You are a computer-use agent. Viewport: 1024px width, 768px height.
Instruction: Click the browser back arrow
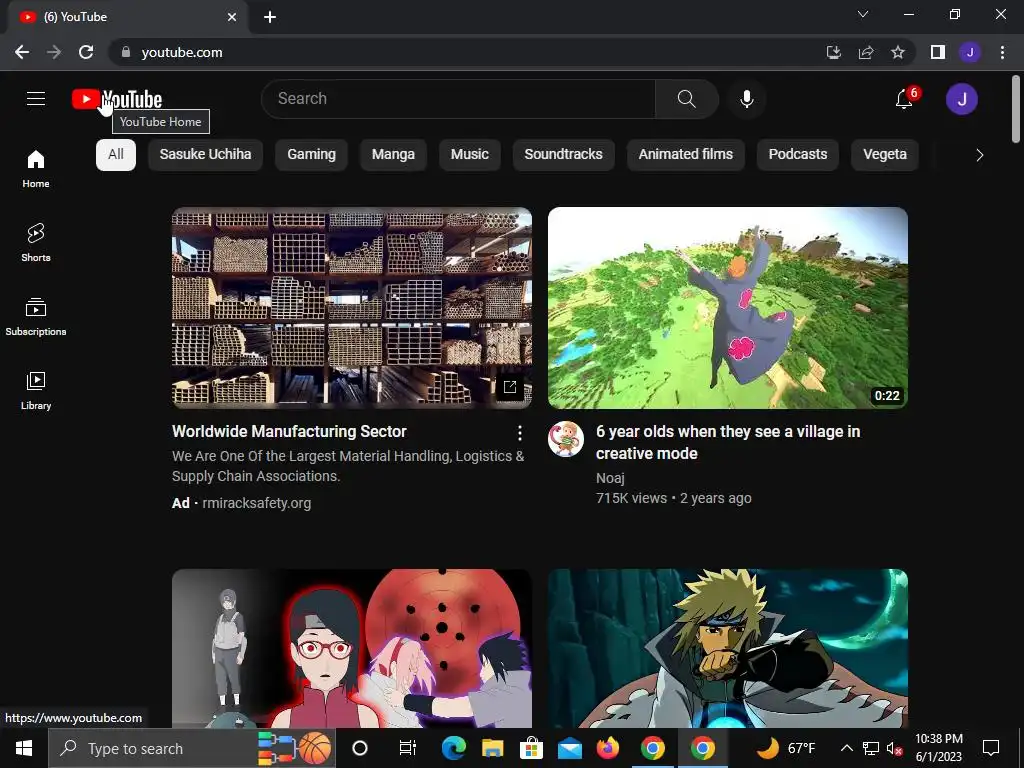[x=22, y=52]
